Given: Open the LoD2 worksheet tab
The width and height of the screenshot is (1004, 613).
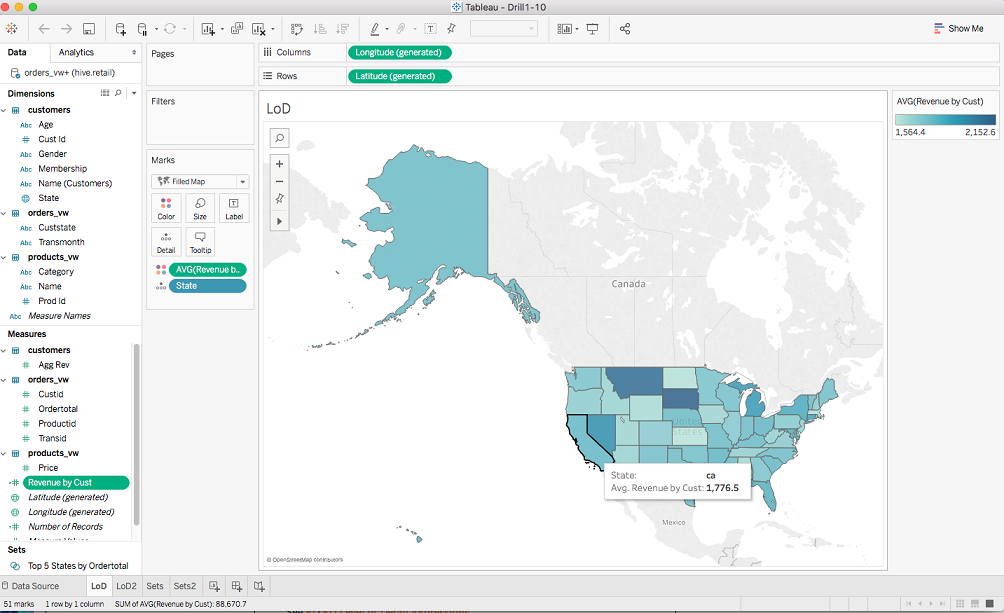Looking at the screenshot, I should (x=126, y=586).
